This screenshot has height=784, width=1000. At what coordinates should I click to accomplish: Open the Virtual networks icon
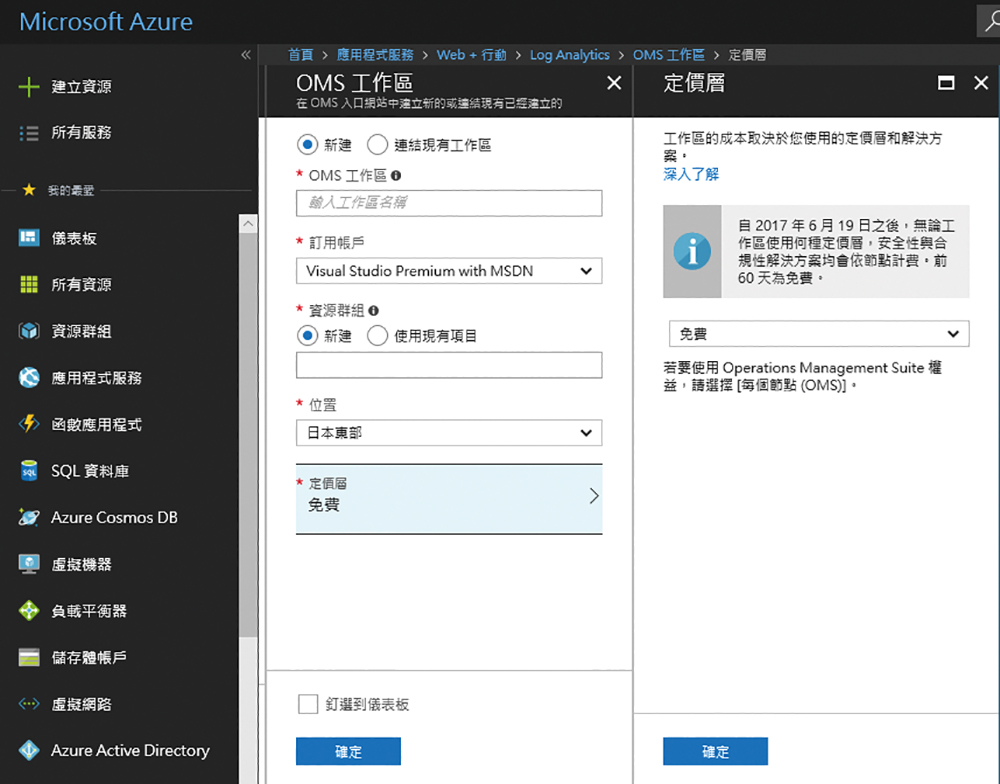tap(29, 704)
